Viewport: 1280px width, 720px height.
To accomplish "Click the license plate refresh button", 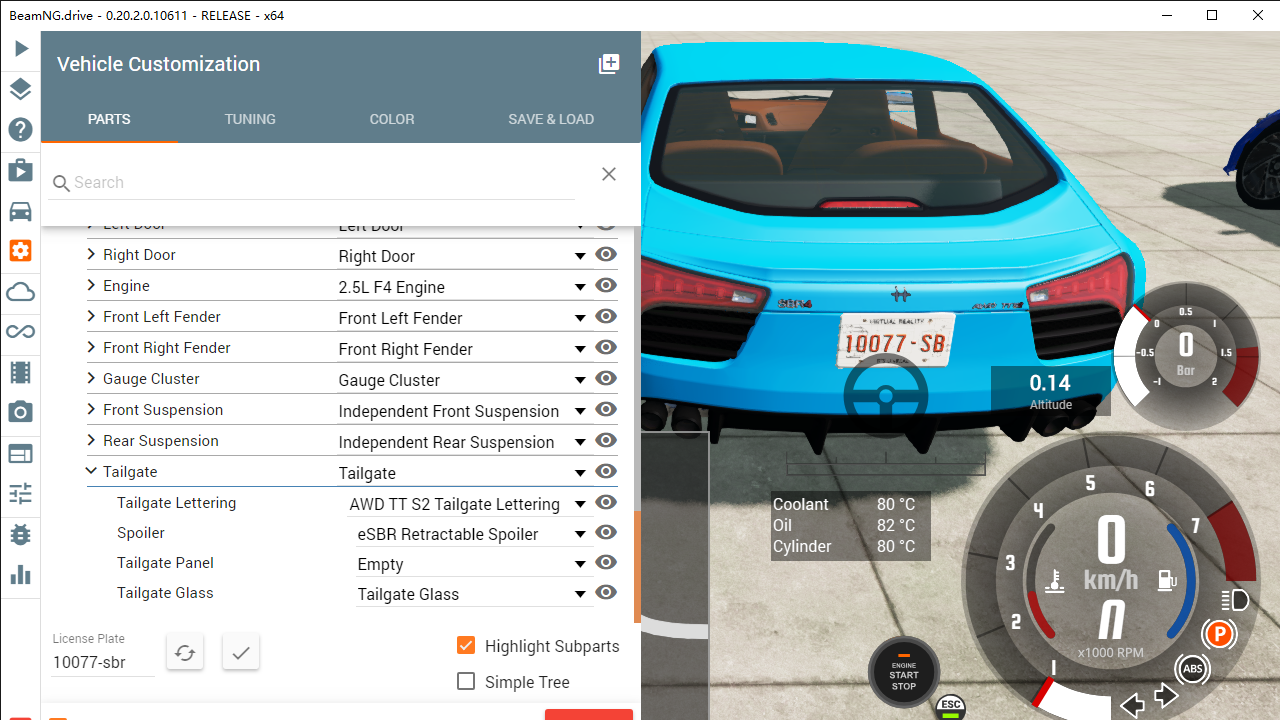I will point(185,653).
